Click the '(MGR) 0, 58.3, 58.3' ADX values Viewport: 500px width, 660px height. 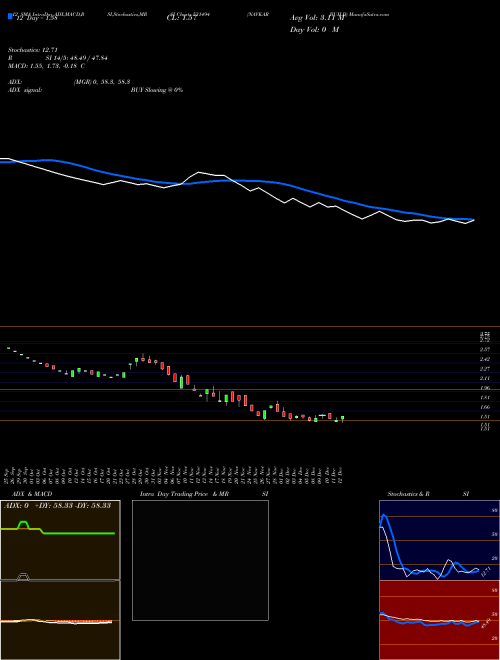point(101,82)
